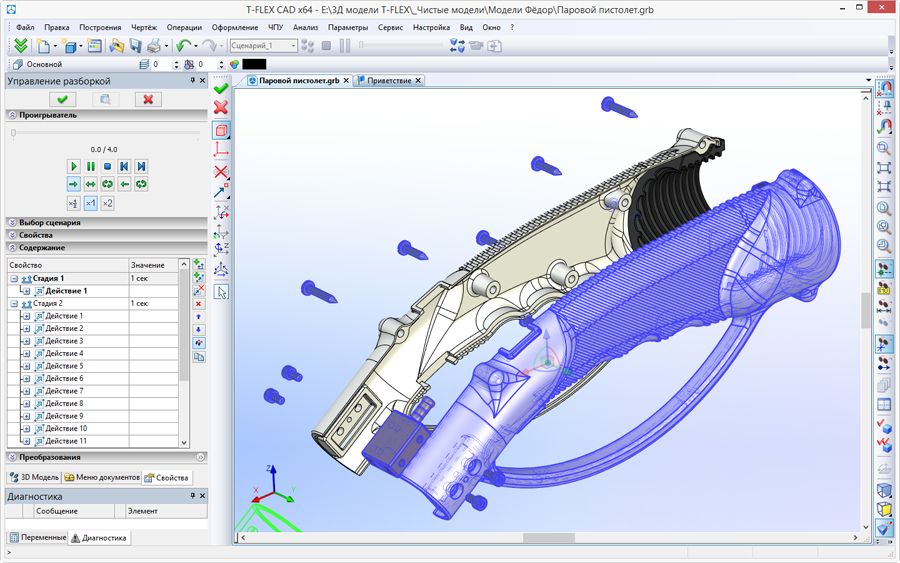Select Действие 5 row in the list
Viewport: 900px width, 563px height.
[x=65, y=366]
